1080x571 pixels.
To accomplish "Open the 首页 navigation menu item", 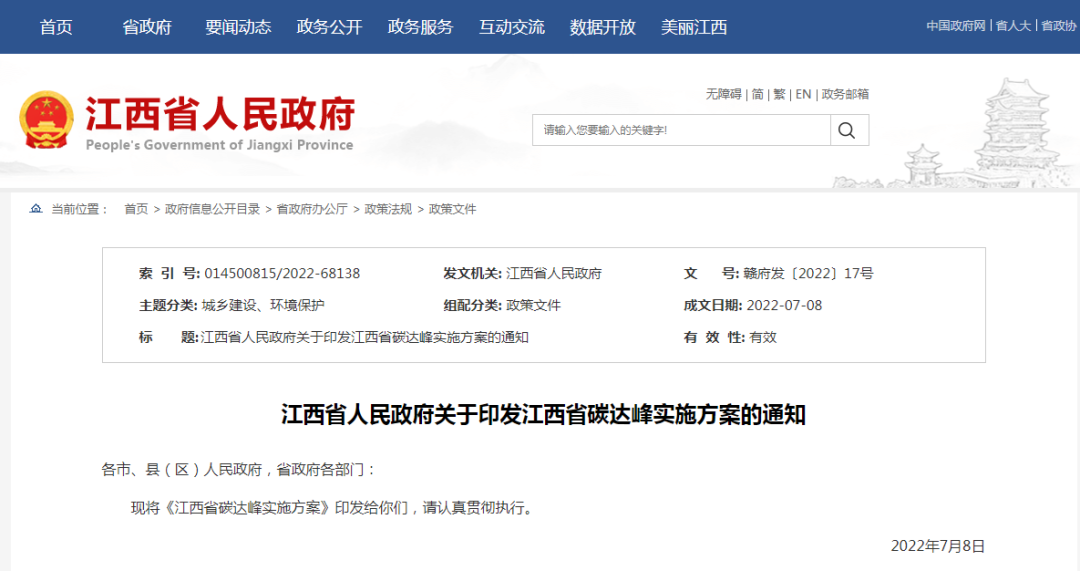I will tap(56, 27).
